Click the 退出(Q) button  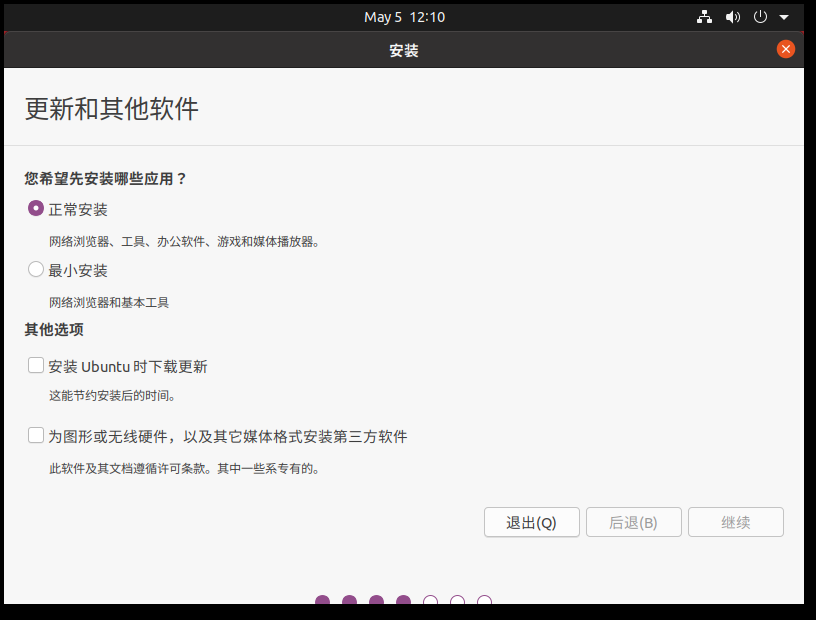(531, 522)
